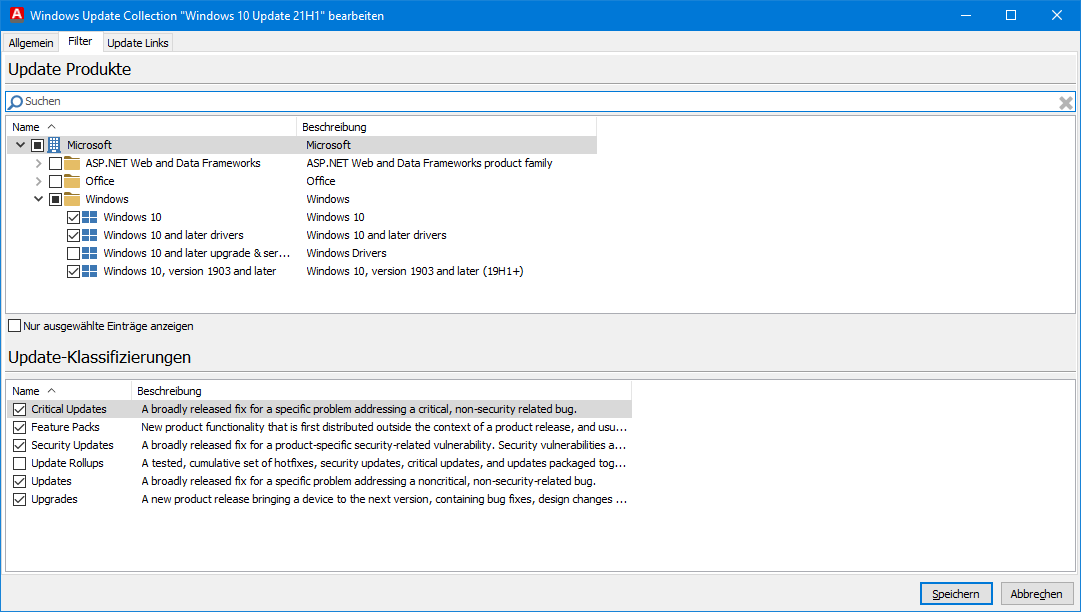Maximize the dialog window
Image resolution: width=1081 pixels, height=612 pixels.
tap(1011, 15)
